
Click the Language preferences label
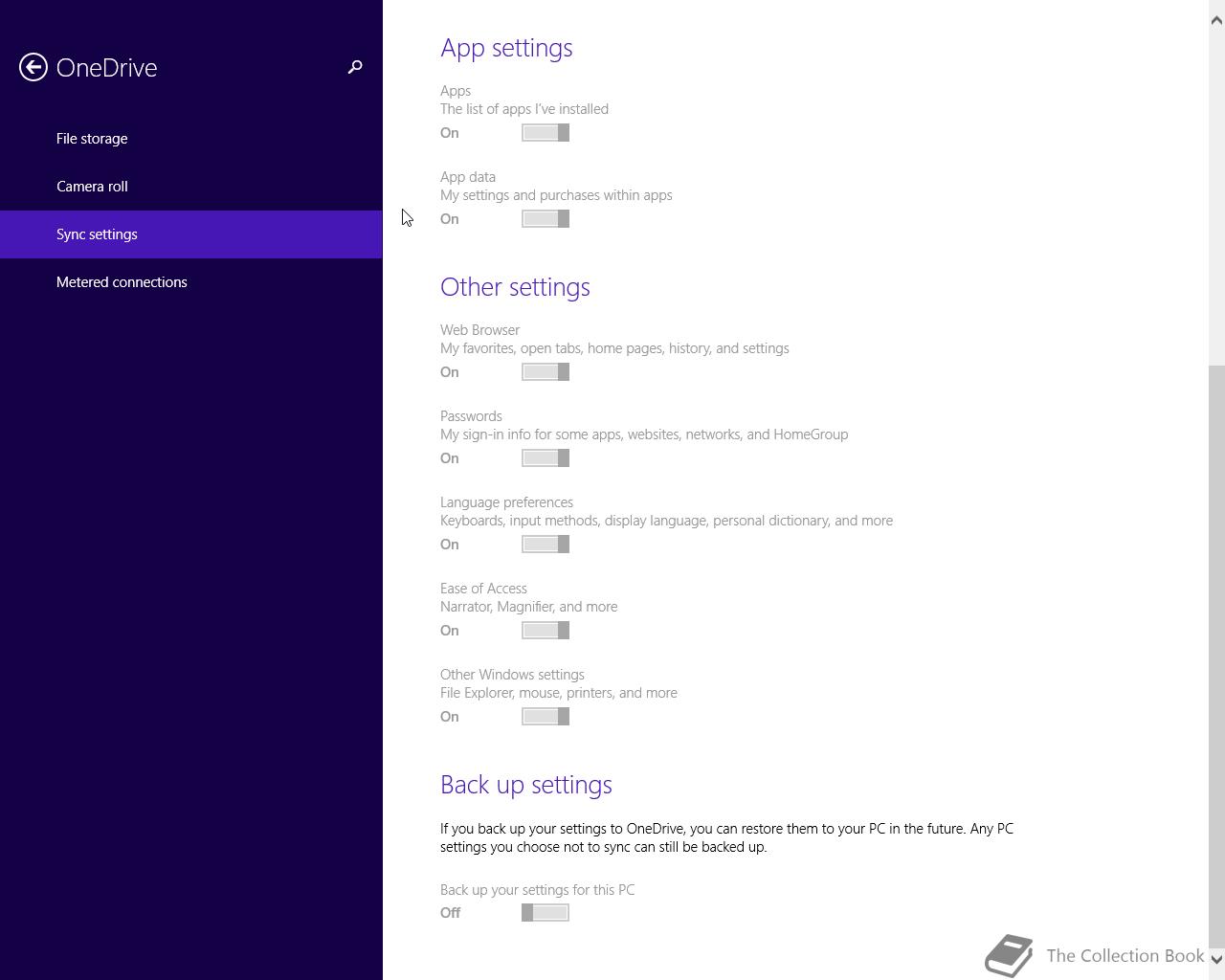(x=506, y=502)
